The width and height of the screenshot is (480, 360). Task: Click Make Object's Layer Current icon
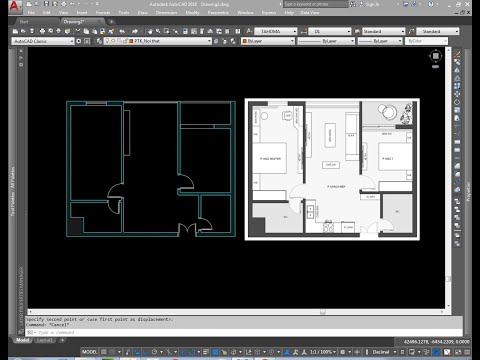(x=216, y=41)
